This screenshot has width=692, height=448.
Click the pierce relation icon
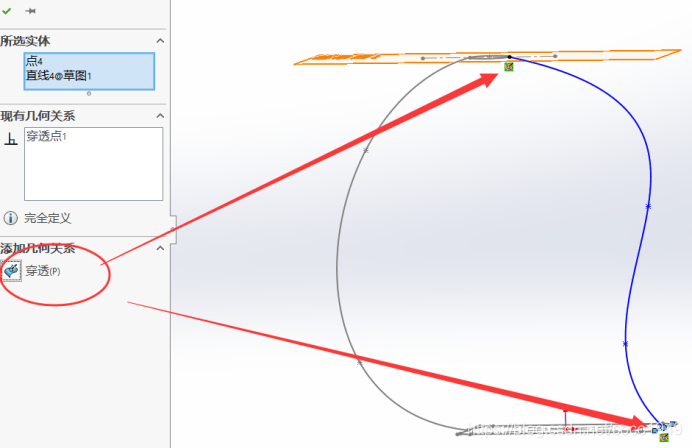(x=11, y=271)
